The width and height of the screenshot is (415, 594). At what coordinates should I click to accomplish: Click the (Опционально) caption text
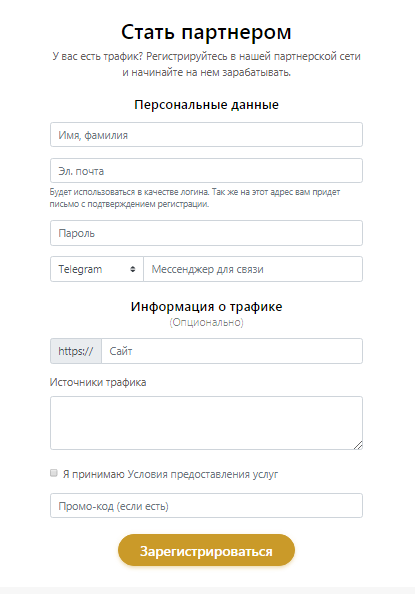[x=206, y=322]
